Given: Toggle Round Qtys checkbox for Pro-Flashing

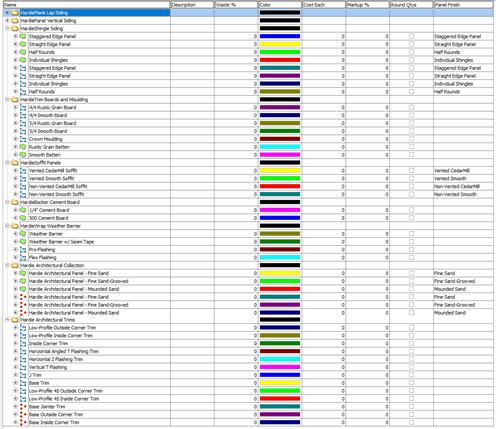Looking at the screenshot, I should tap(411, 250).
